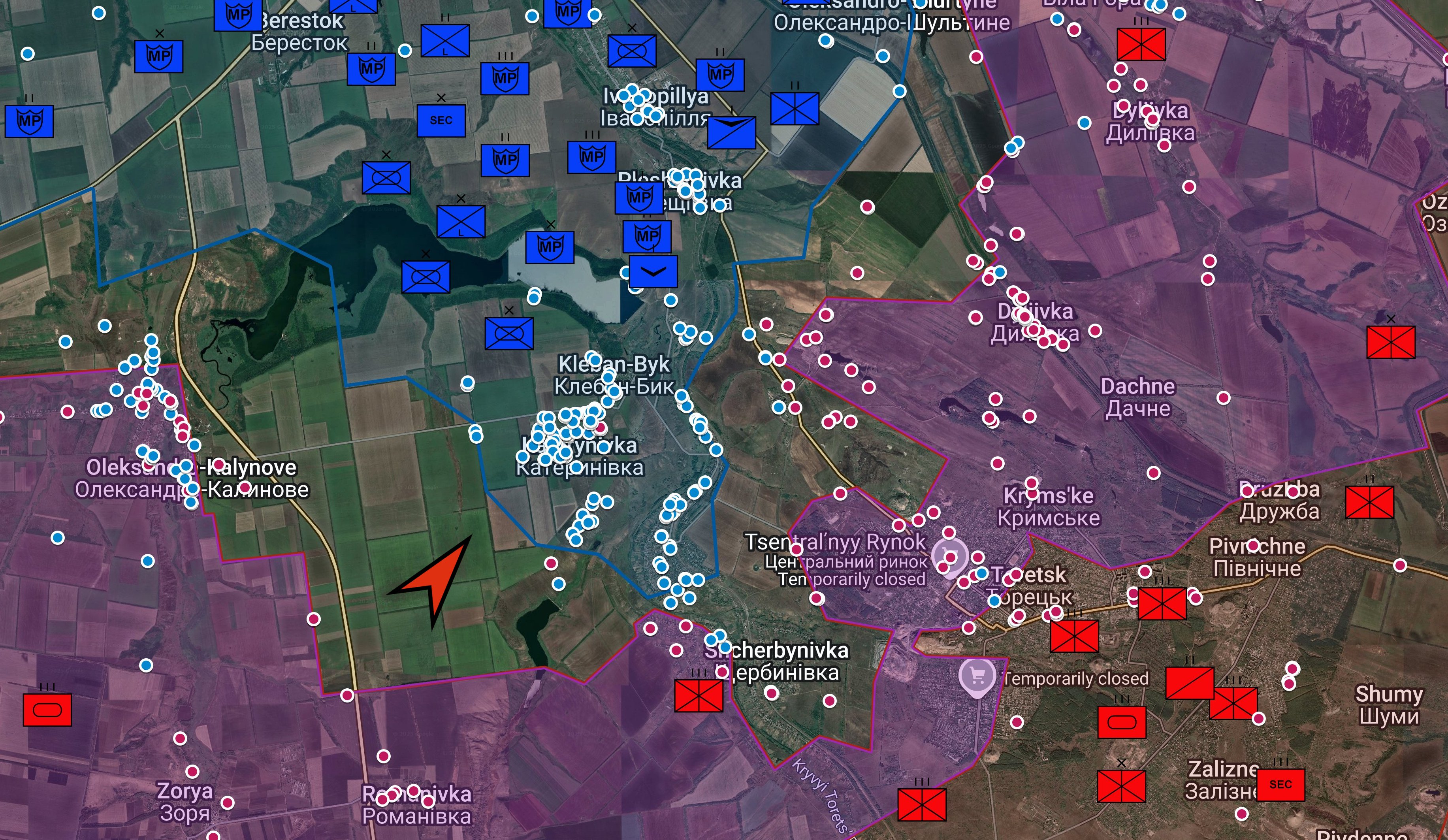Click red unit marker next to Druzhba

[x=1369, y=502]
